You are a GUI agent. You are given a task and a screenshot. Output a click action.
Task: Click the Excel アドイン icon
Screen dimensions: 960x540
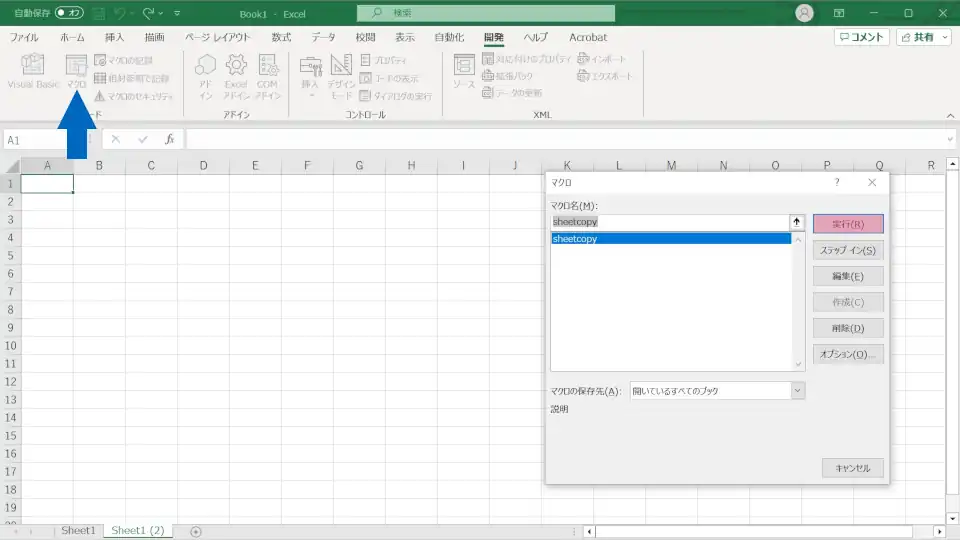click(236, 75)
